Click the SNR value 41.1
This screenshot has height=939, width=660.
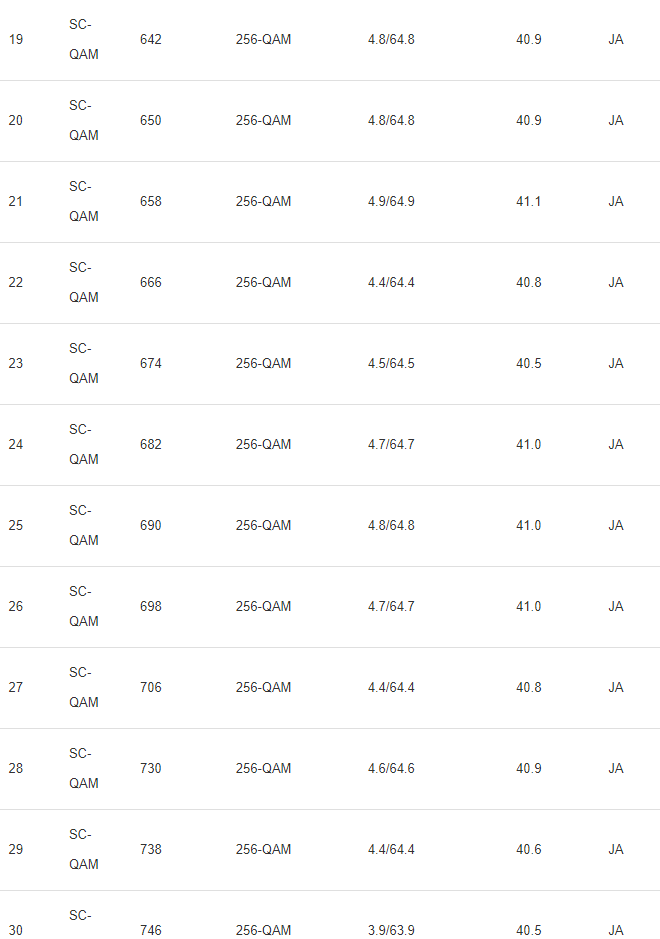pyautogui.click(x=529, y=202)
